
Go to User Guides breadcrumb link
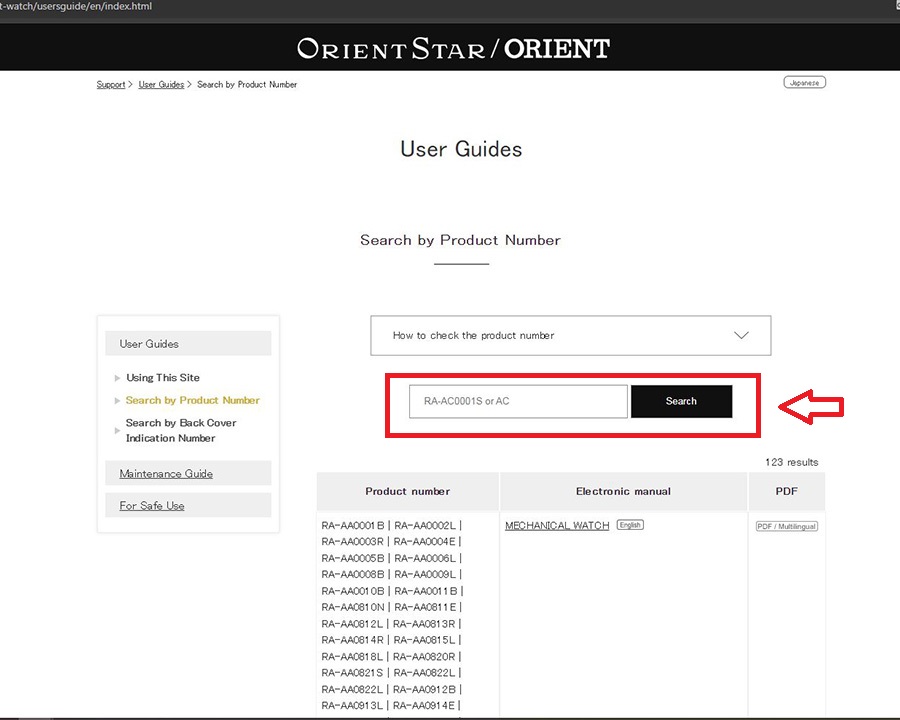point(161,84)
